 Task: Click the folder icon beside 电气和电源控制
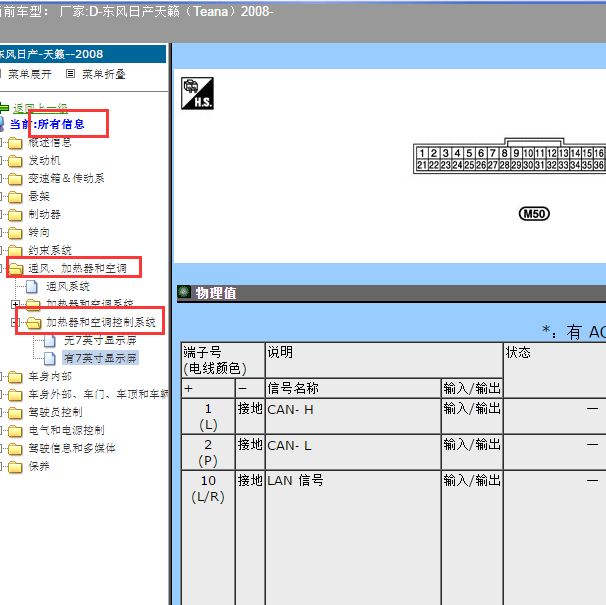[15, 431]
